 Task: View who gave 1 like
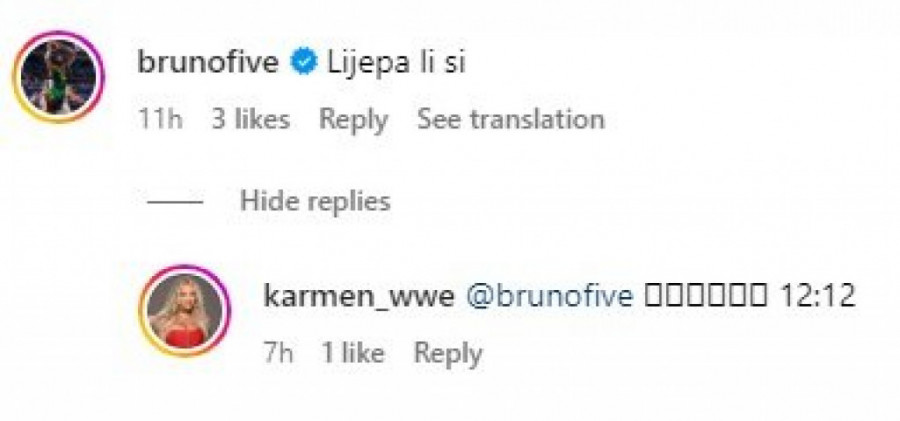click(x=352, y=353)
